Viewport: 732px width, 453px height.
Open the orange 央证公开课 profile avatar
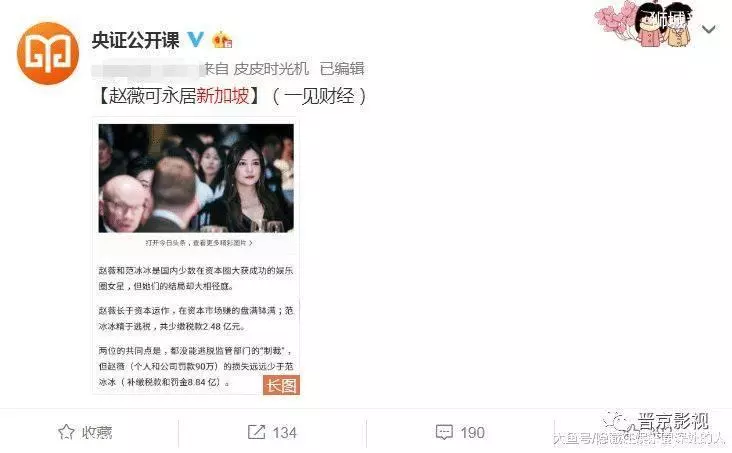[x=48, y=53]
